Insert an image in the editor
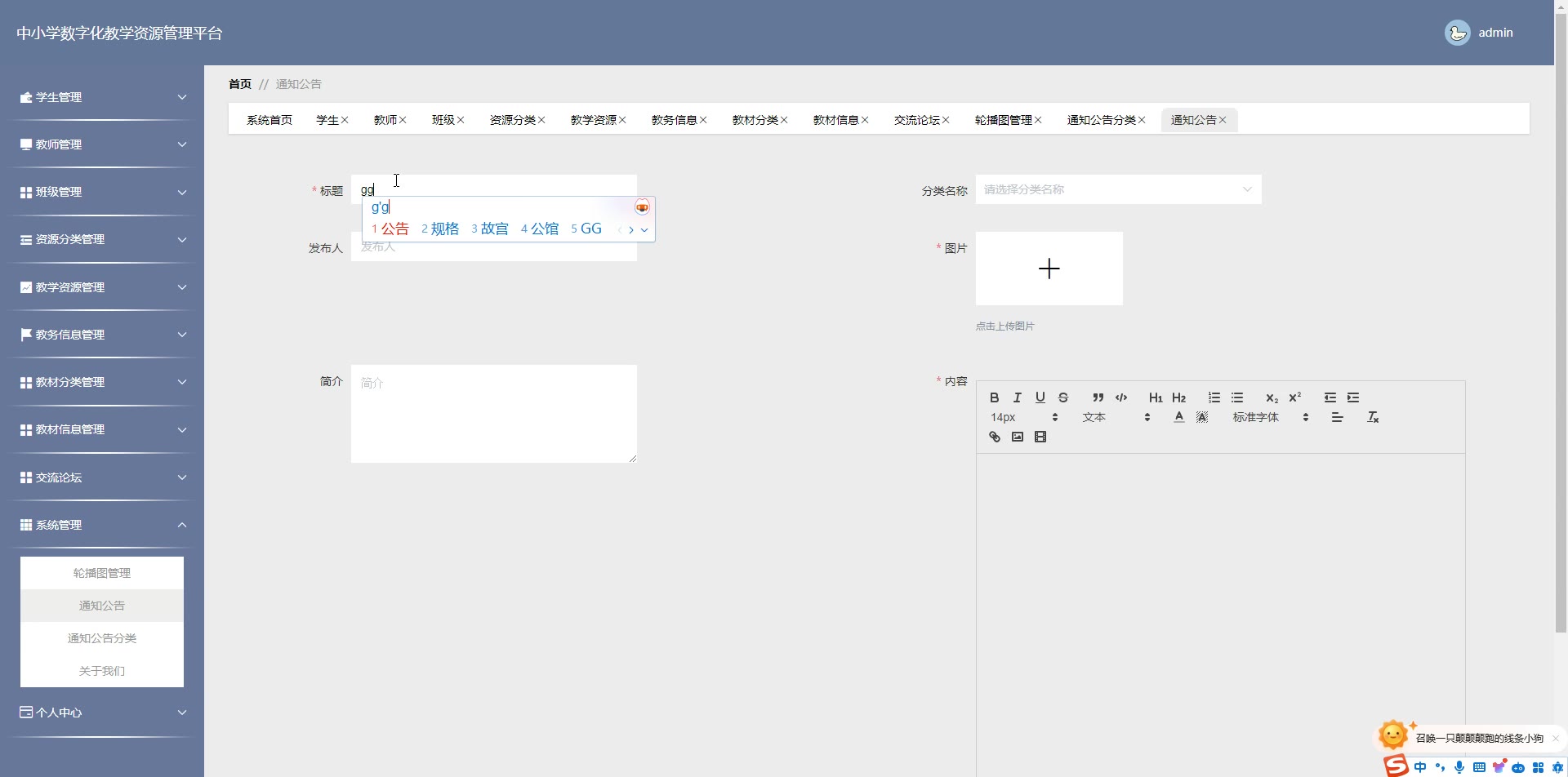This screenshot has width=1568, height=777. pyautogui.click(x=1017, y=437)
